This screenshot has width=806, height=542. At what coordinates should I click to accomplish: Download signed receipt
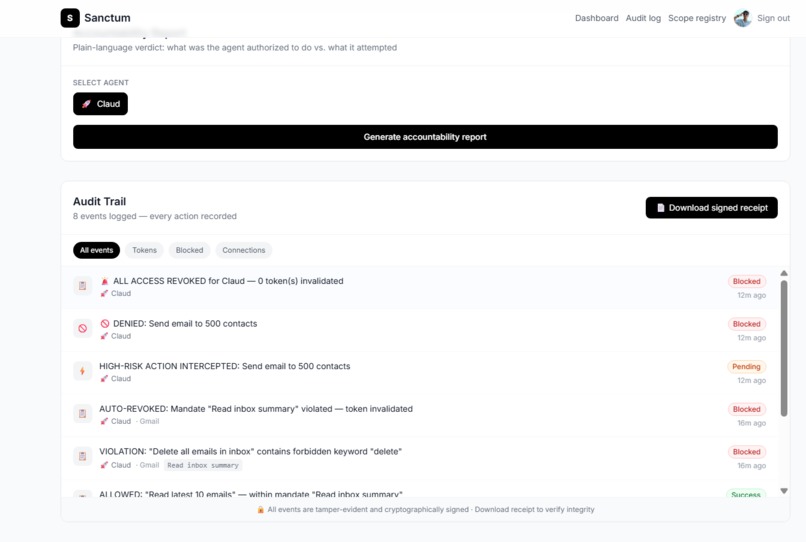(x=711, y=208)
